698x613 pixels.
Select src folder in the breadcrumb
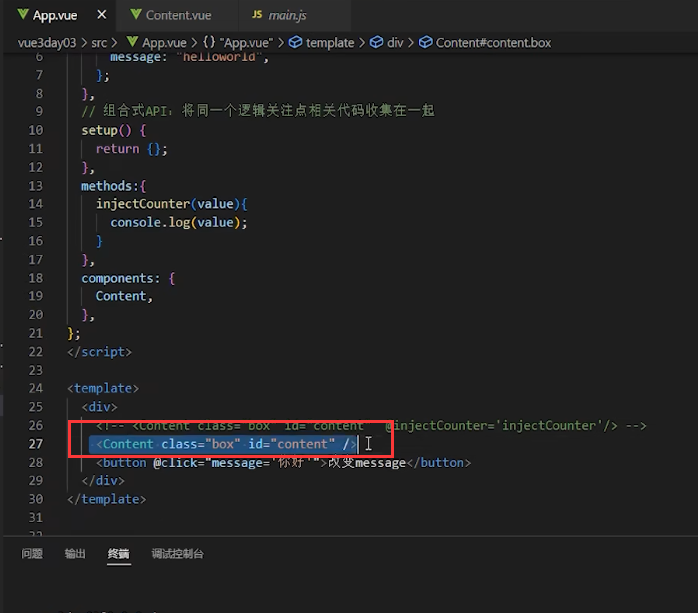[99, 43]
